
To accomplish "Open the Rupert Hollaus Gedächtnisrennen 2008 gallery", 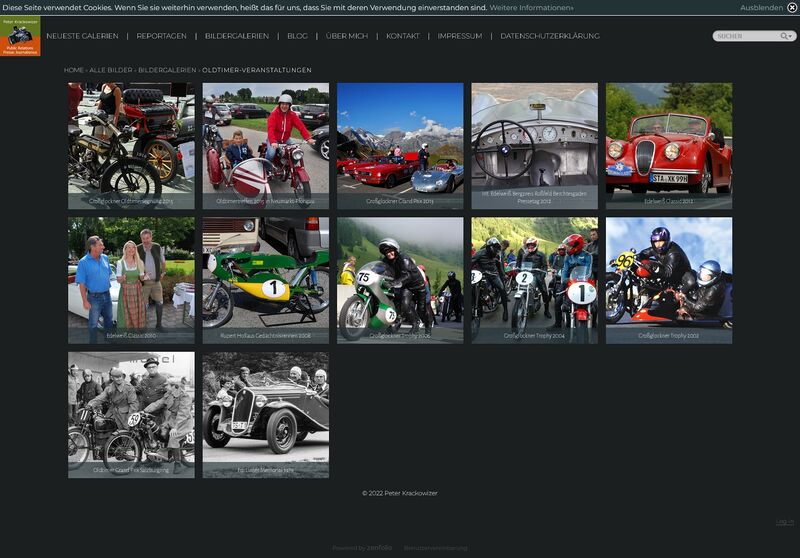I will pyautogui.click(x=266, y=280).
